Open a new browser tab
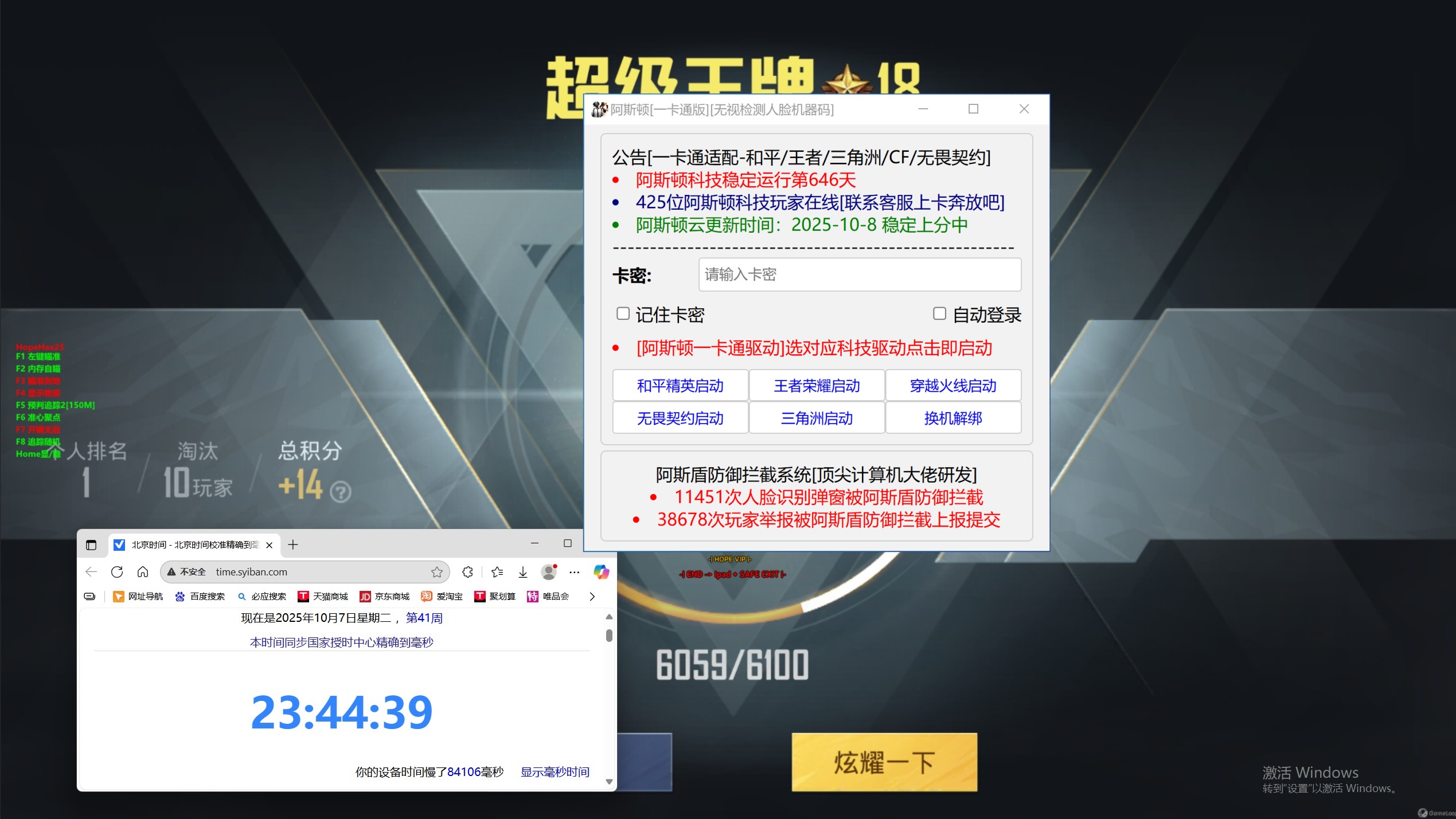The height and width of the screenshot is (819, 1456). [x=293, y=544]
